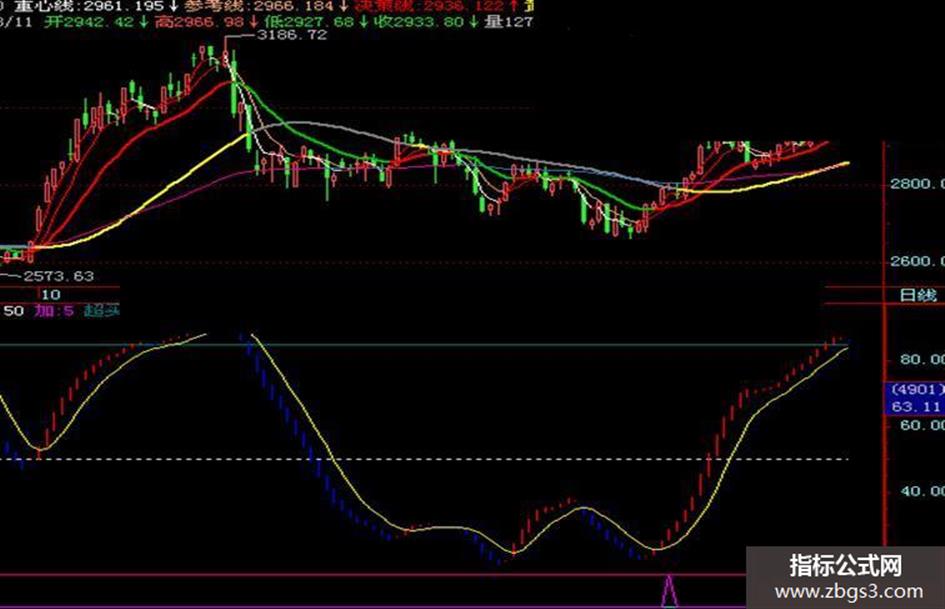The height and width of the screenshot is (609, 945).
Task: Click the low price label 2573.63
Action: click(58, 276)
